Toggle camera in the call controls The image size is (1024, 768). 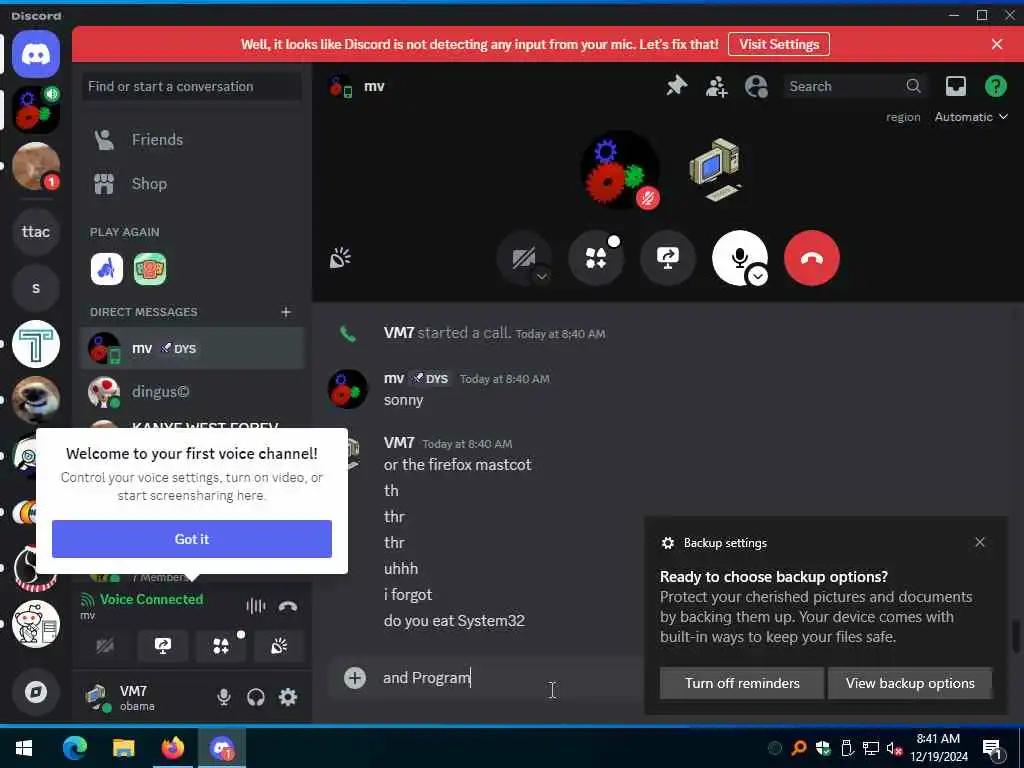[x=524, y=258]
